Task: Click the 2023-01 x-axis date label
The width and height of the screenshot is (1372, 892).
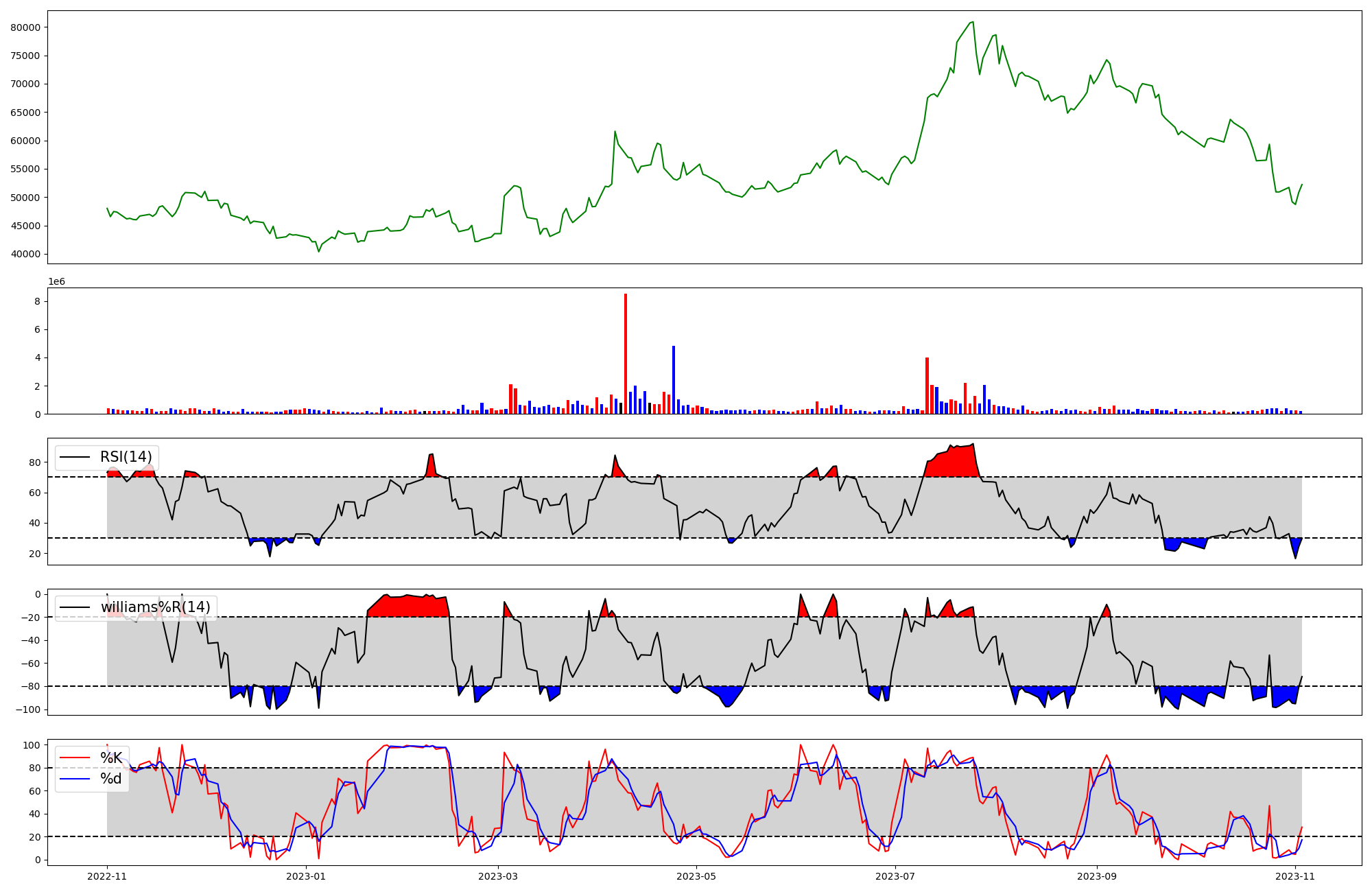Action: [305, 876]
